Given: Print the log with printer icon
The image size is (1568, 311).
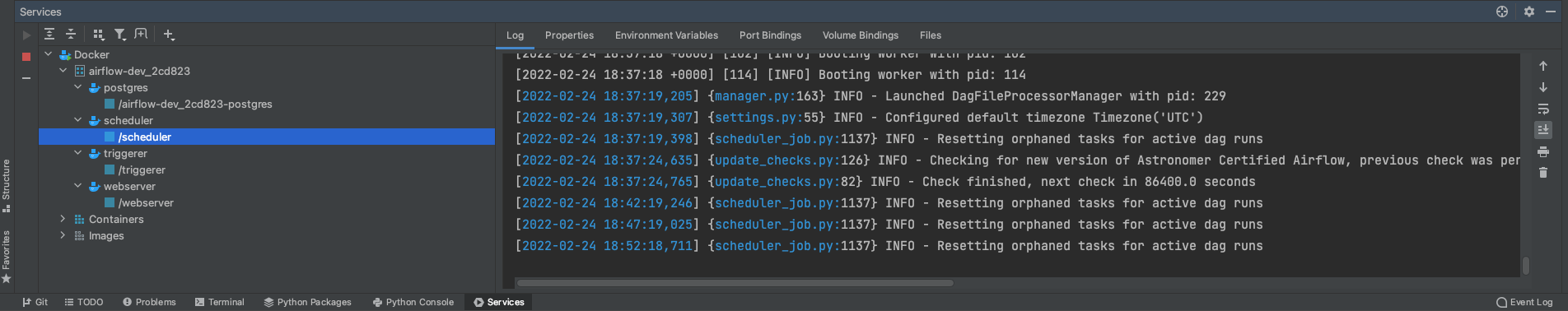Looking at the screenshot, I should point(1543,151).
